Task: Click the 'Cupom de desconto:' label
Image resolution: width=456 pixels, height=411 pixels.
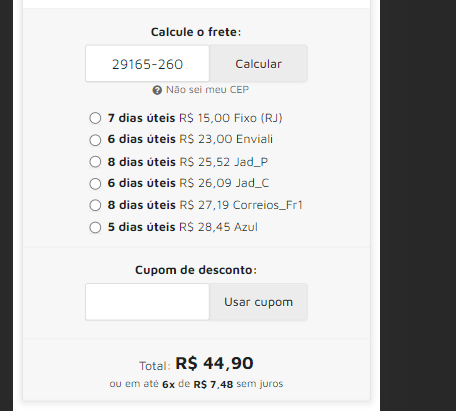Action: [x=196, y=270]
